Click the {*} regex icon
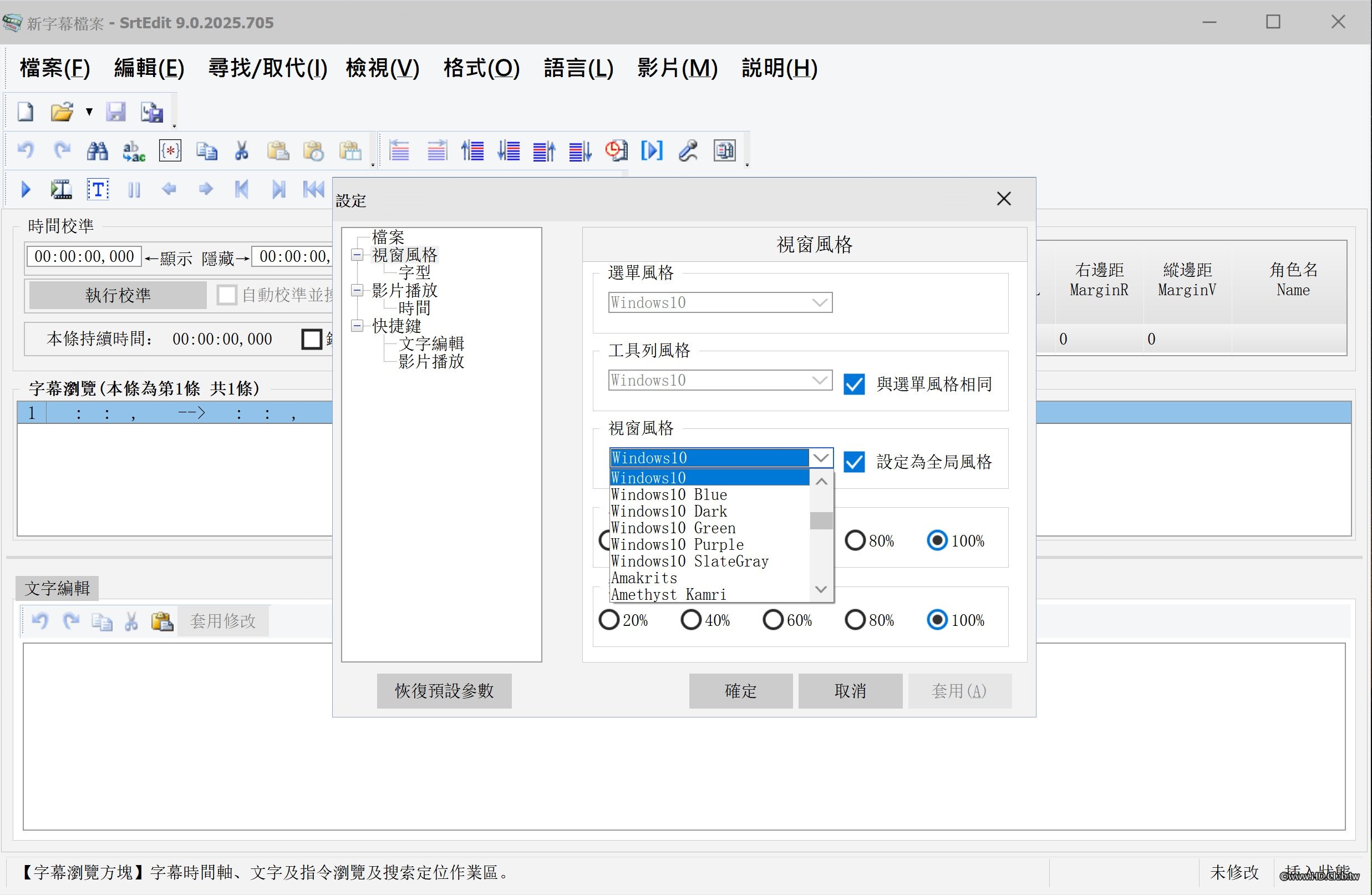The height and width of the screenshot is (895, 1372). (170, 151)
